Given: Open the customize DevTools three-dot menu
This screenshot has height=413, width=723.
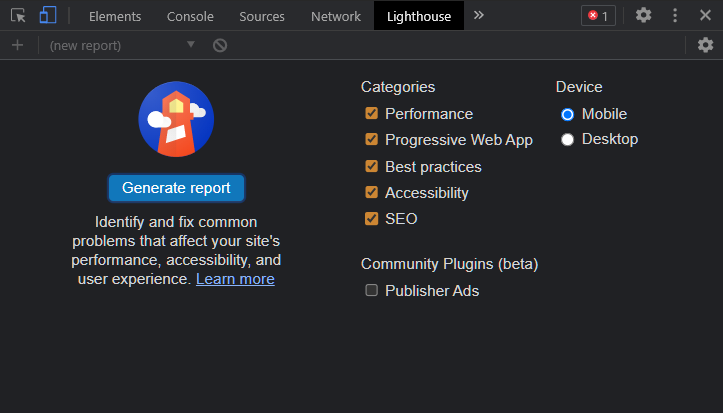Looking at the screenshot, I should pyautogui.click(x=675, y=15).
